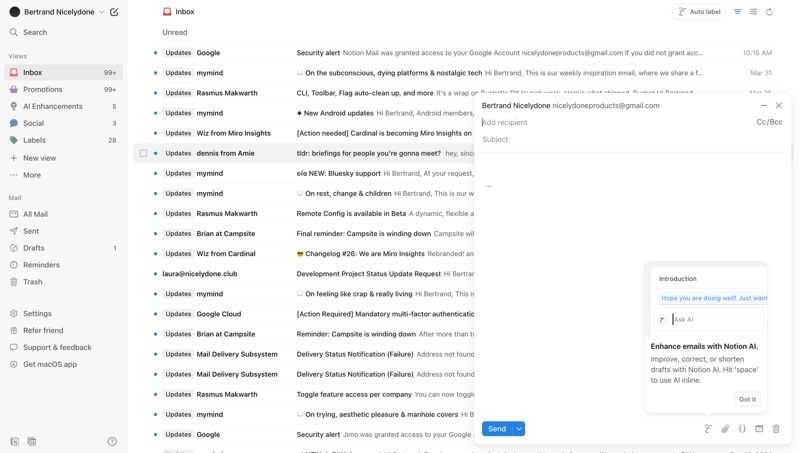Click the Search magnifier icon
The width and height of the screenshot is (800, 453).
point(14,32)
